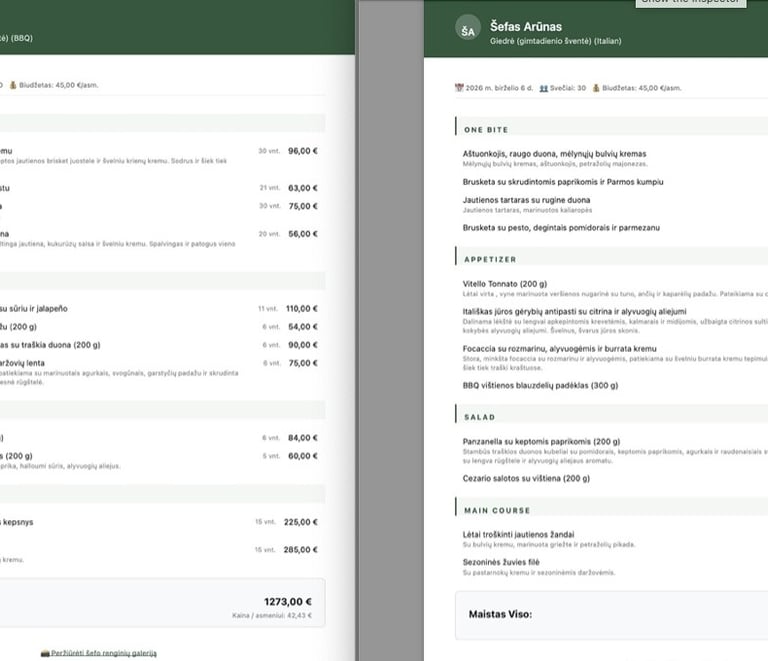Screen dimensions: 768x661
Task: Click the 84,00 € price in left page
Action: coord(303,438)
